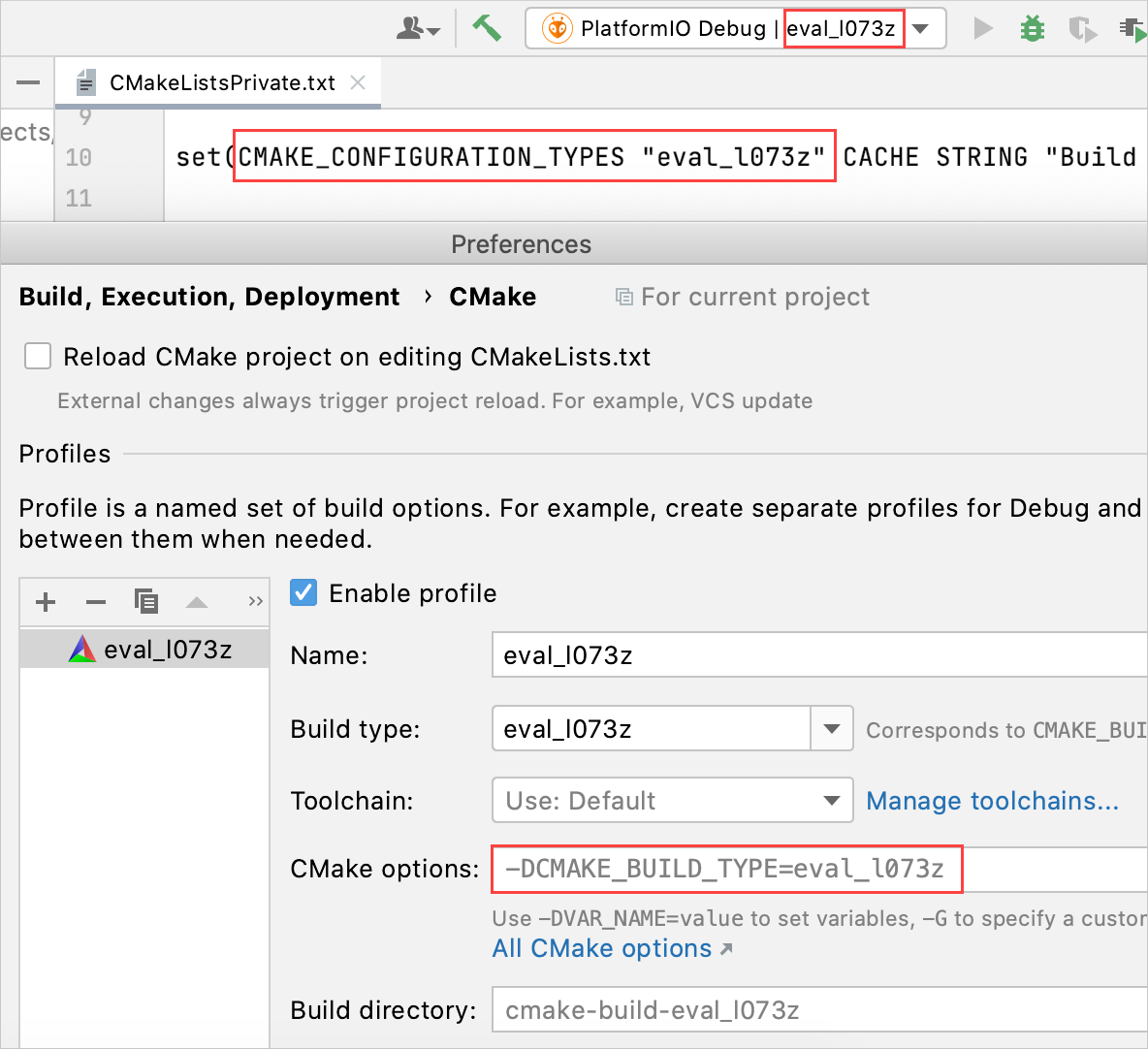Run with coverage shield icon
Screen dimensions: 1148x1049
pyautogui.click(x=1081, y=29)
